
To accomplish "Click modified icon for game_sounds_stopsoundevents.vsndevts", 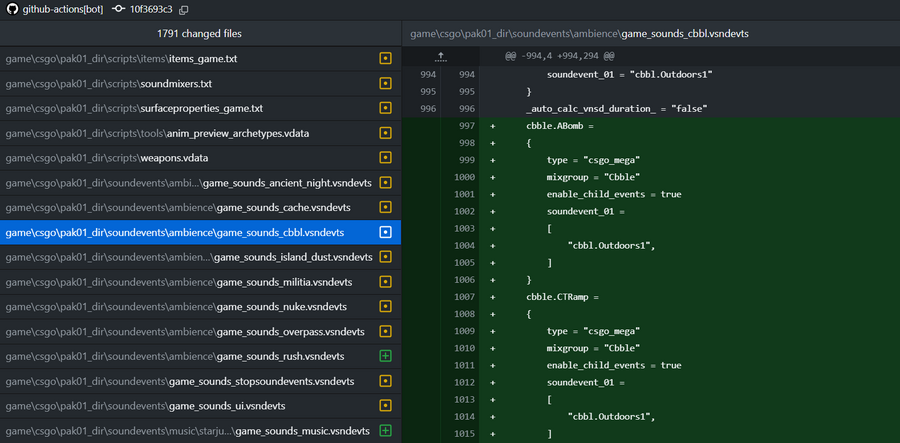I will pyautogui.click(x=386, y=381).
